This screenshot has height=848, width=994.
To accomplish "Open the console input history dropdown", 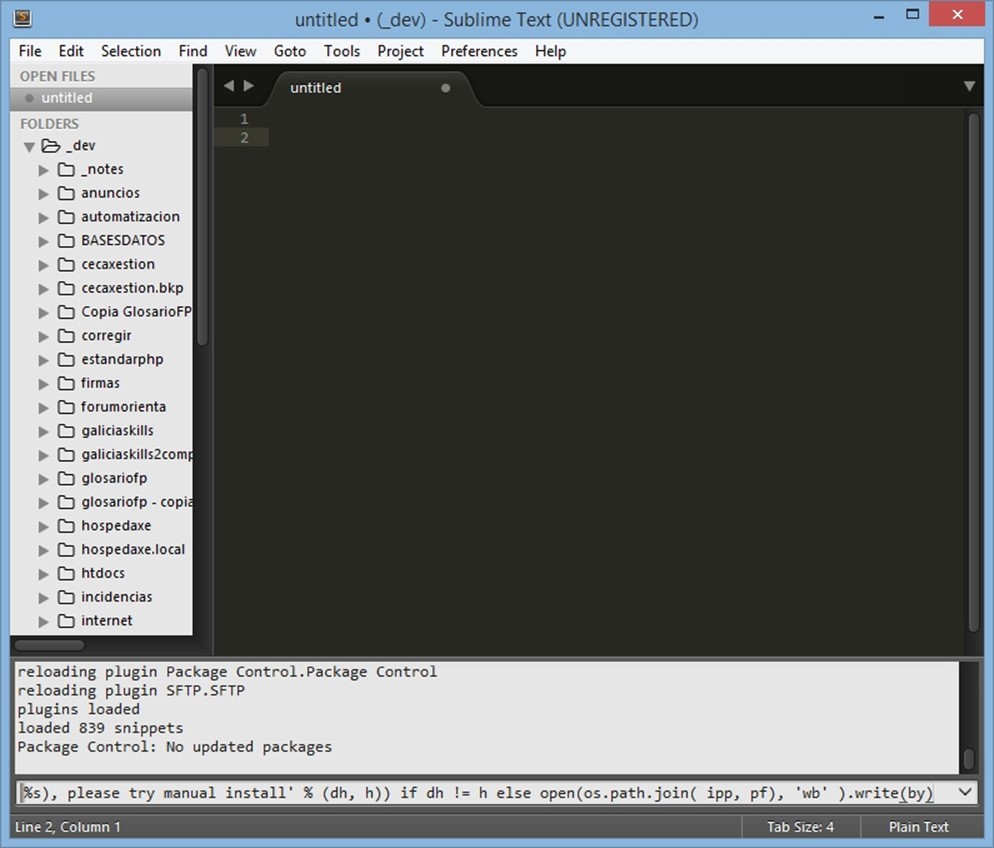I will coord(965,793).
